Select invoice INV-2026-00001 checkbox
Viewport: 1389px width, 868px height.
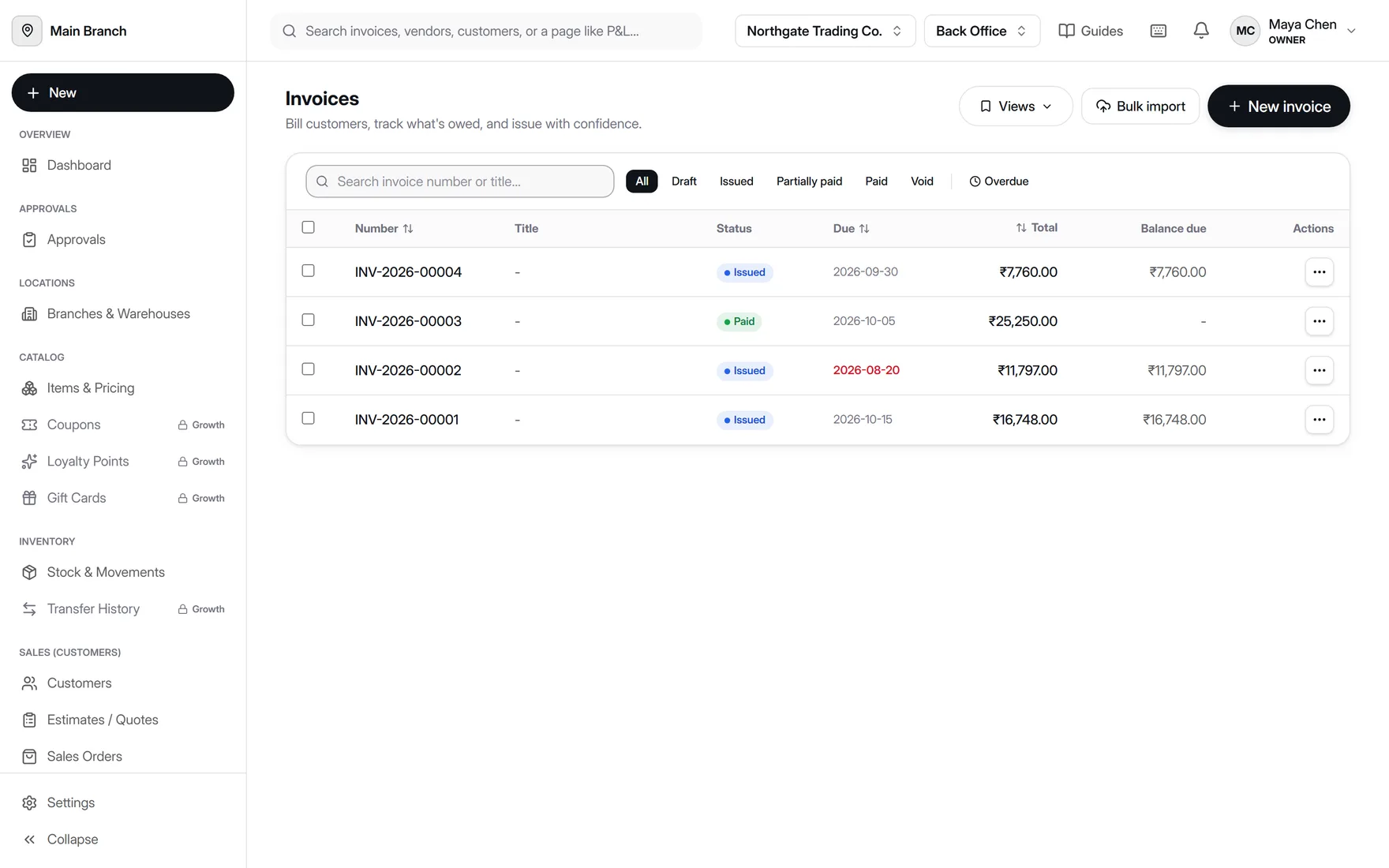click(308, 418)
